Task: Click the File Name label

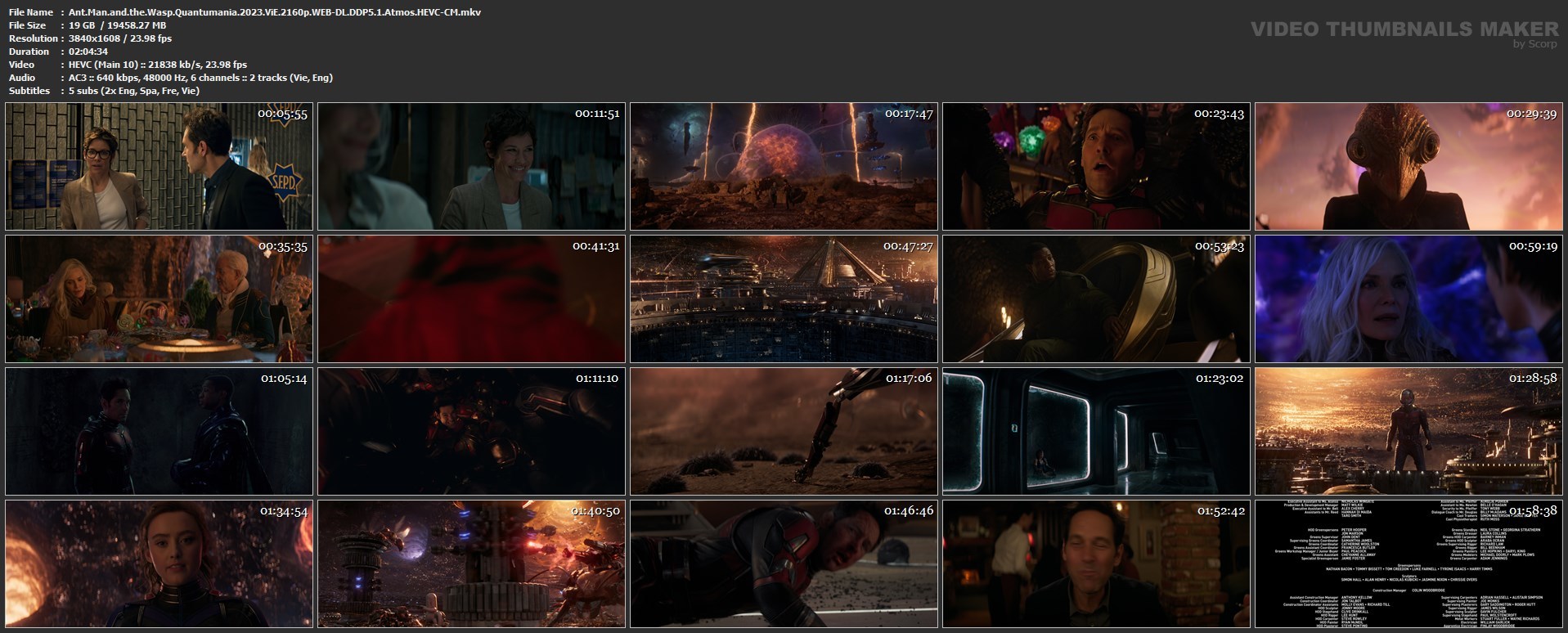Action: 31,12
